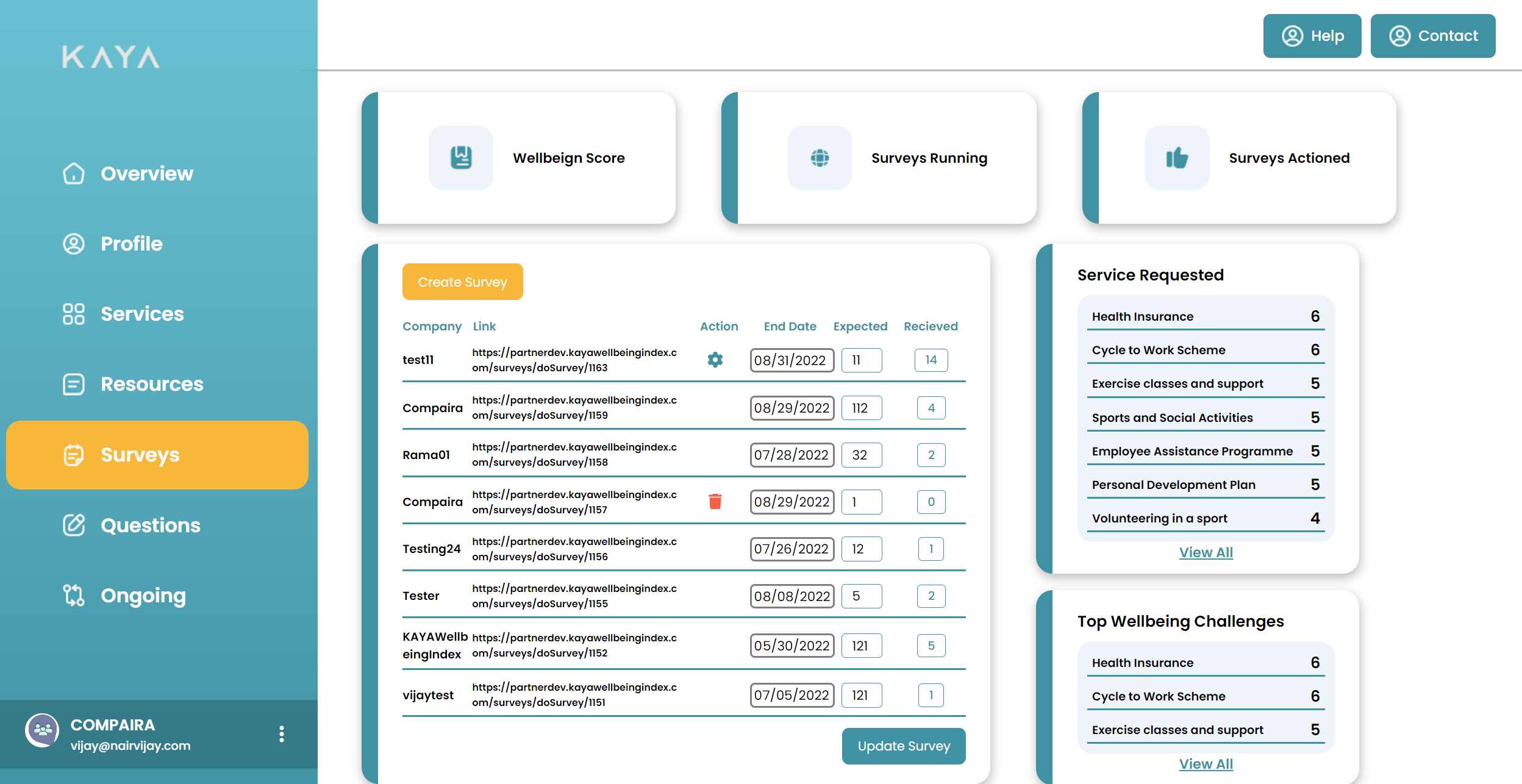Click the Expected field showing 112
The image size is (1522, 784).
[862, 408]
